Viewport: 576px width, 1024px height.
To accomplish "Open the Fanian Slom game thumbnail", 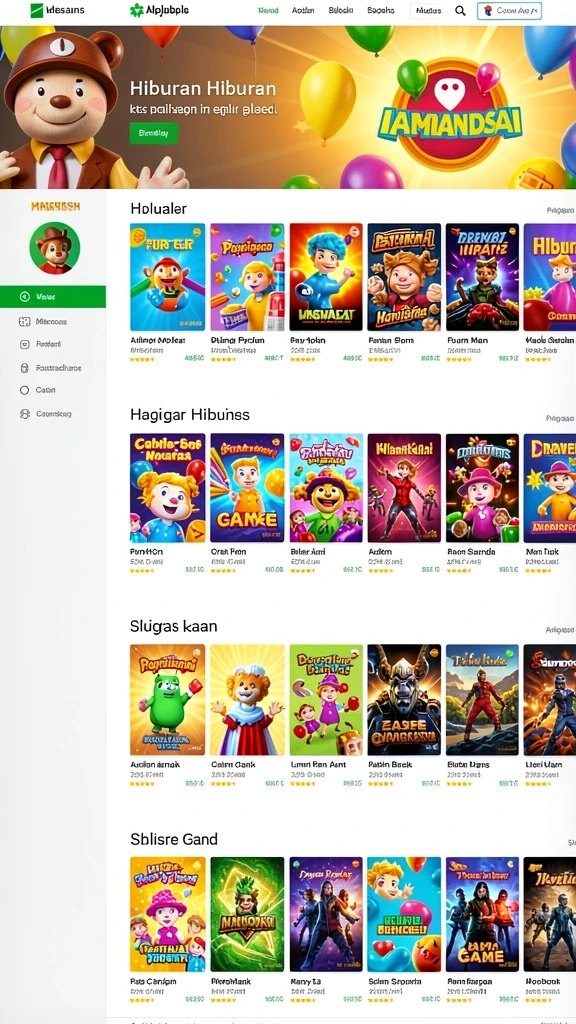I will point(404,277).
